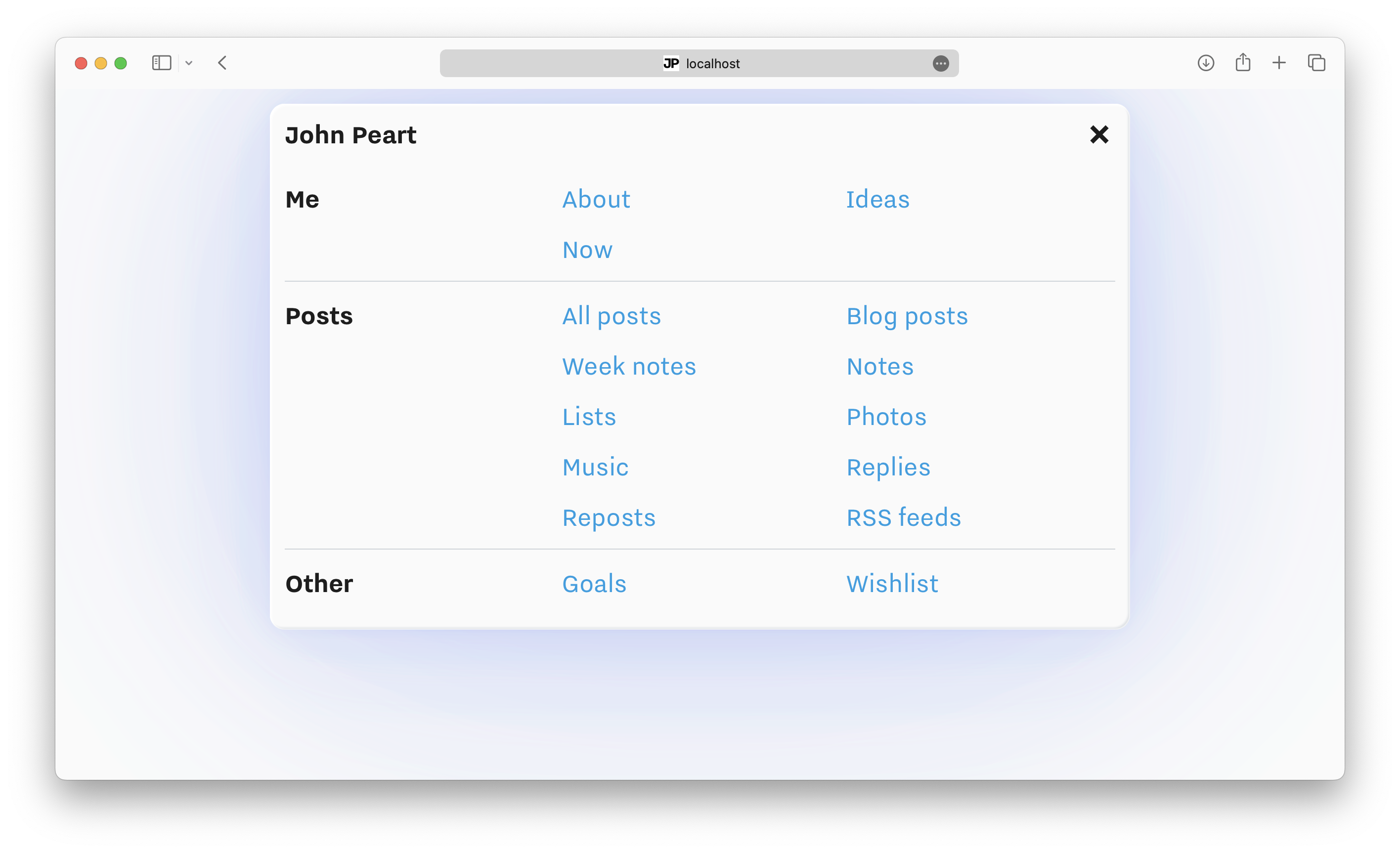Go to Photos link
This screenshot has width=1400, height=853.
(886, 417)
